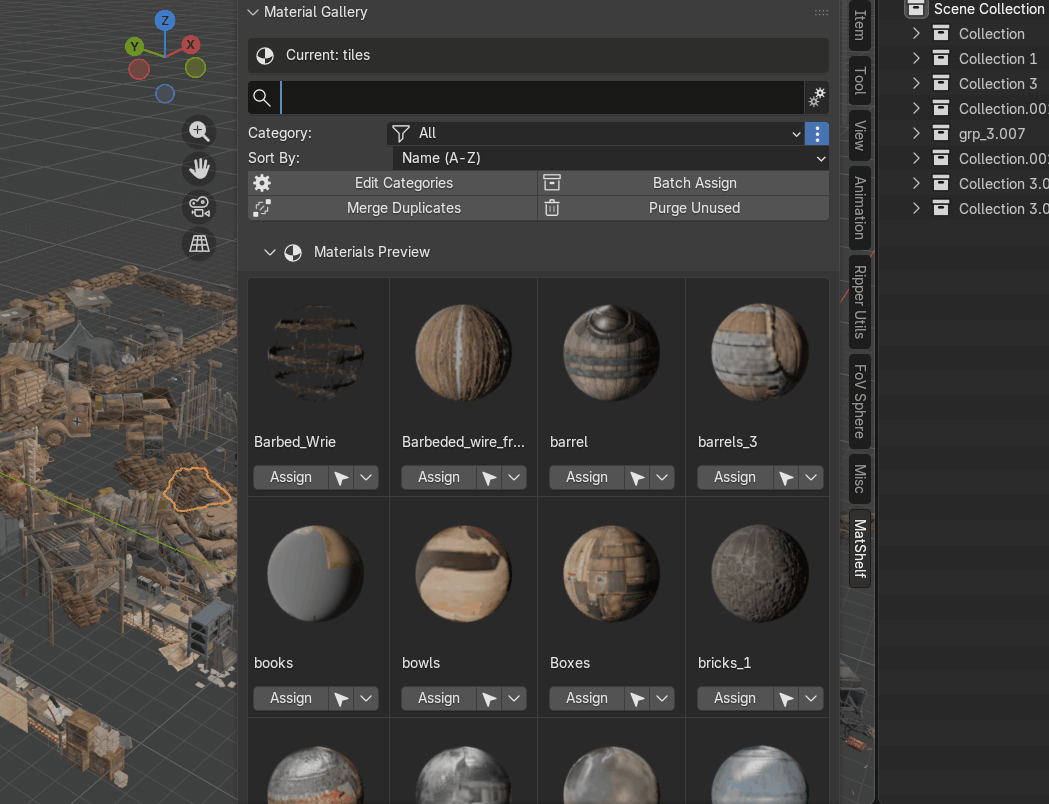Open dropdown arrow for bowls material
The image size is (1049, 804).
[514, 698]
